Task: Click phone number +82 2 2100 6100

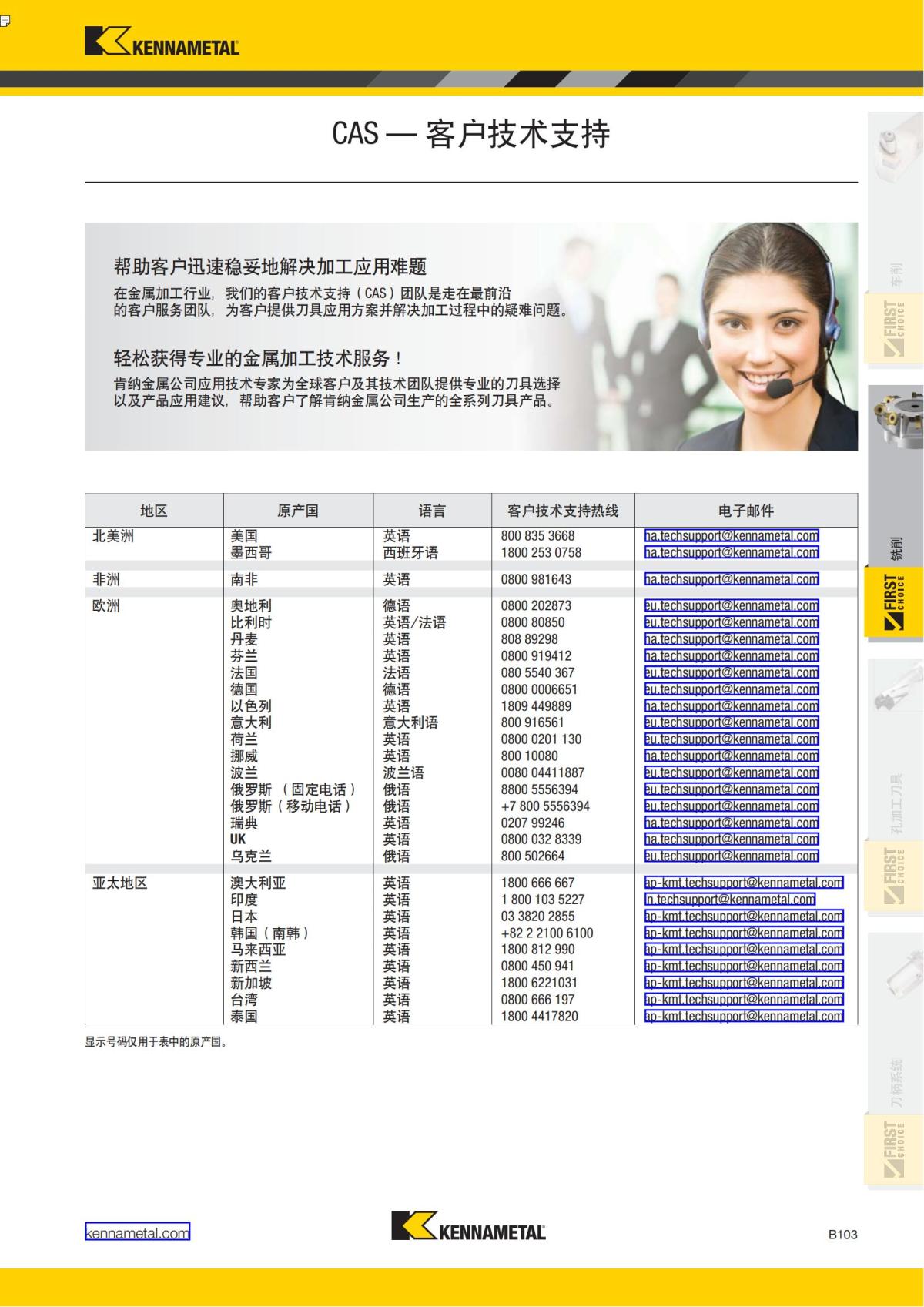Action: [x=547, y=933]
